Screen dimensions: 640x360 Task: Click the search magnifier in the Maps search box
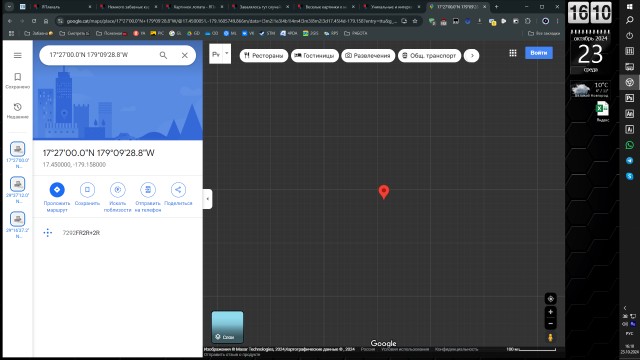[163, 55]
